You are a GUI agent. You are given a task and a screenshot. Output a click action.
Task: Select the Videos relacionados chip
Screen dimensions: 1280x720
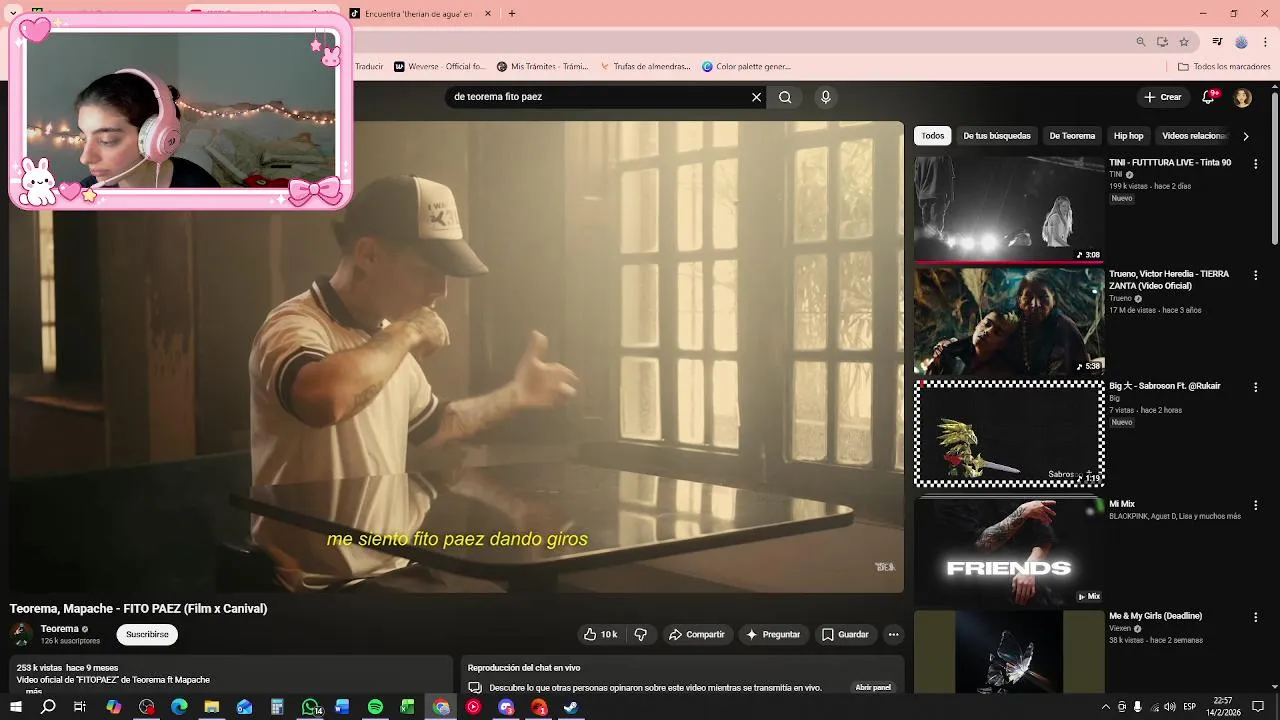pyautogui.click(x=1194, y=136)
